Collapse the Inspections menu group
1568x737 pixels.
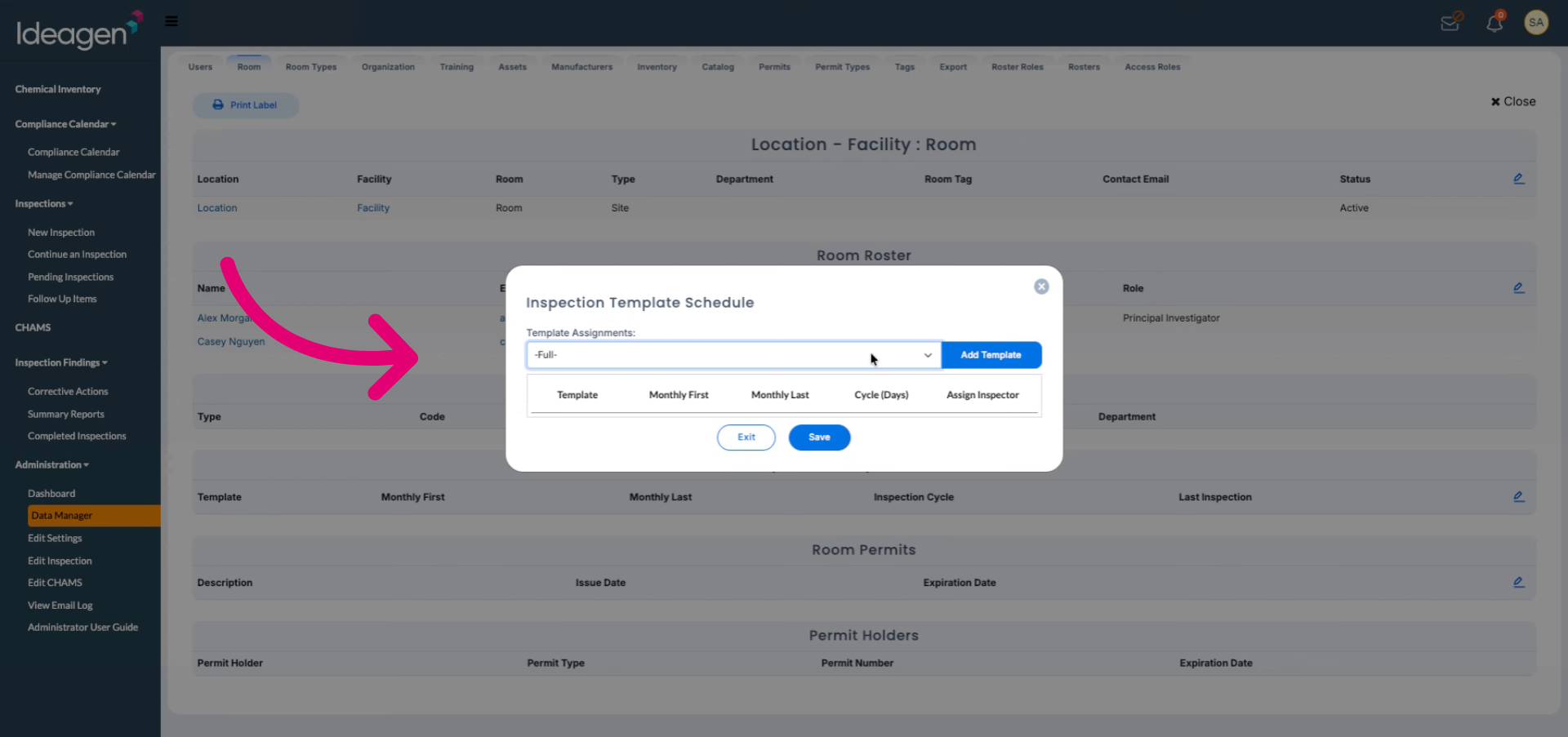click(x=44, y=204)
